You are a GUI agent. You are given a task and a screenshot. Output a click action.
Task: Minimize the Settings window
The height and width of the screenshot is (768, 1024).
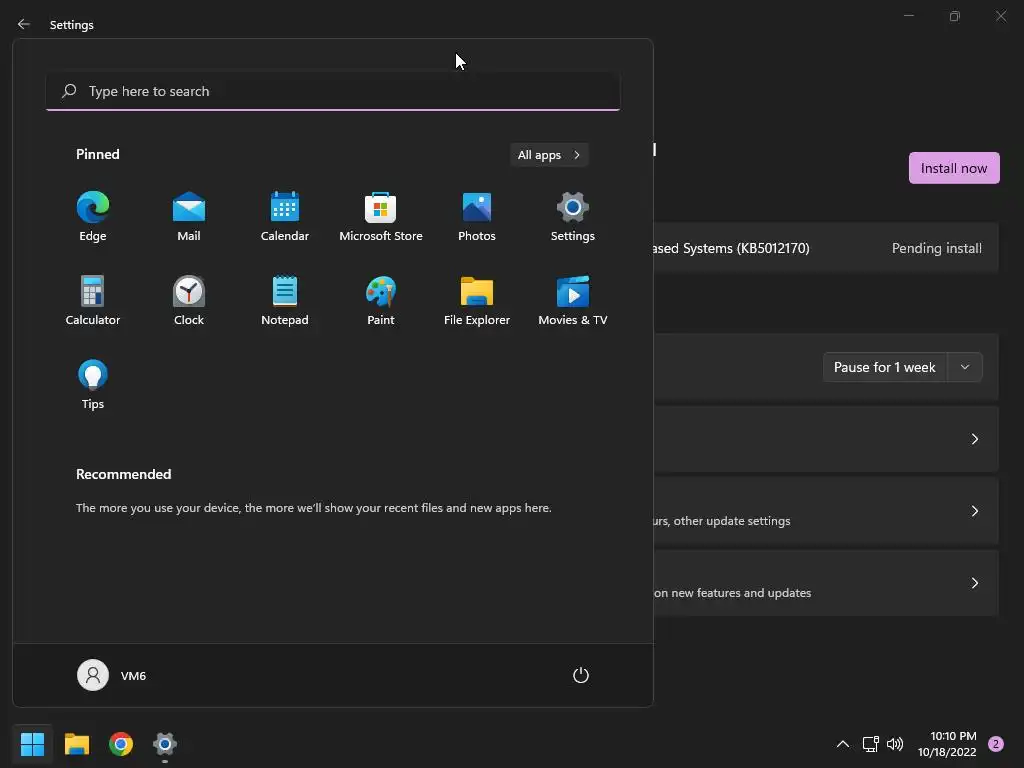[908, 16]
